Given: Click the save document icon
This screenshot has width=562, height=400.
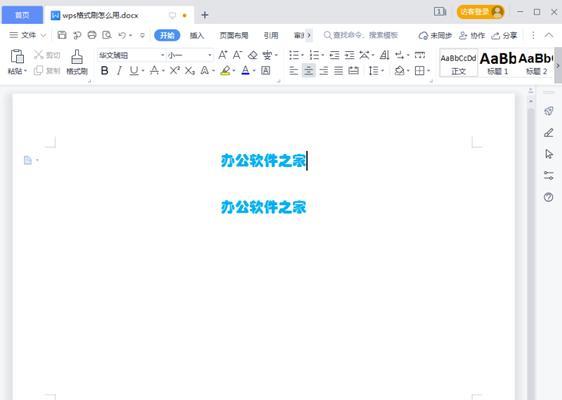Looking at the screenshot, I should (62, 35).
